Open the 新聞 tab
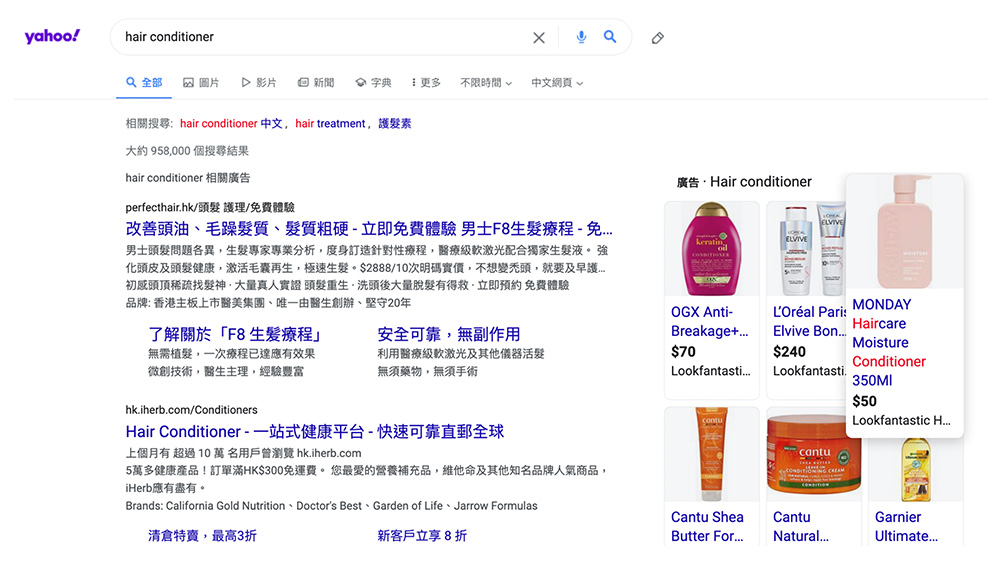The height and width of the screenshot is (580, 1000). pos(316,82)
